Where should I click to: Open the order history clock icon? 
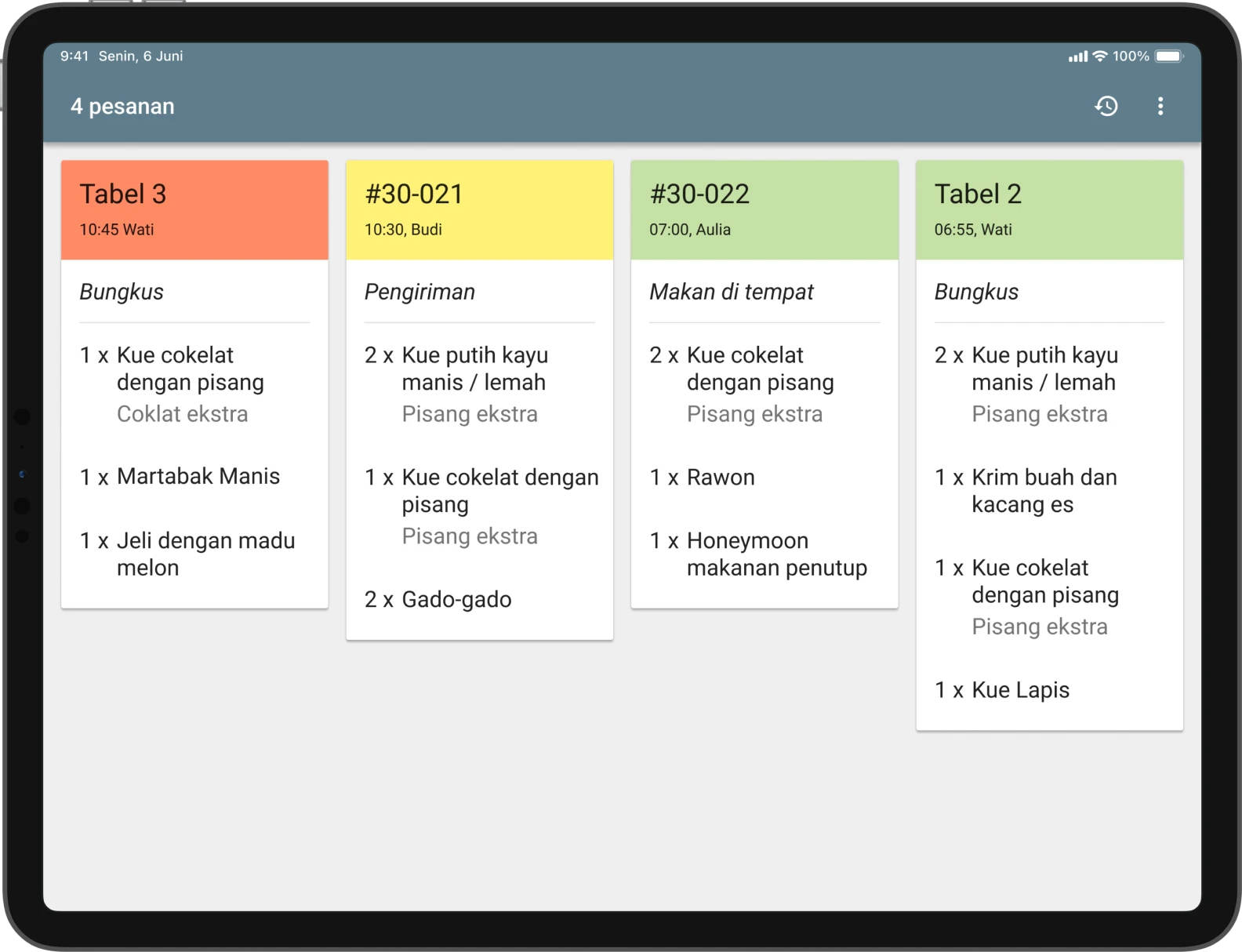click(x=1106, y=106)
